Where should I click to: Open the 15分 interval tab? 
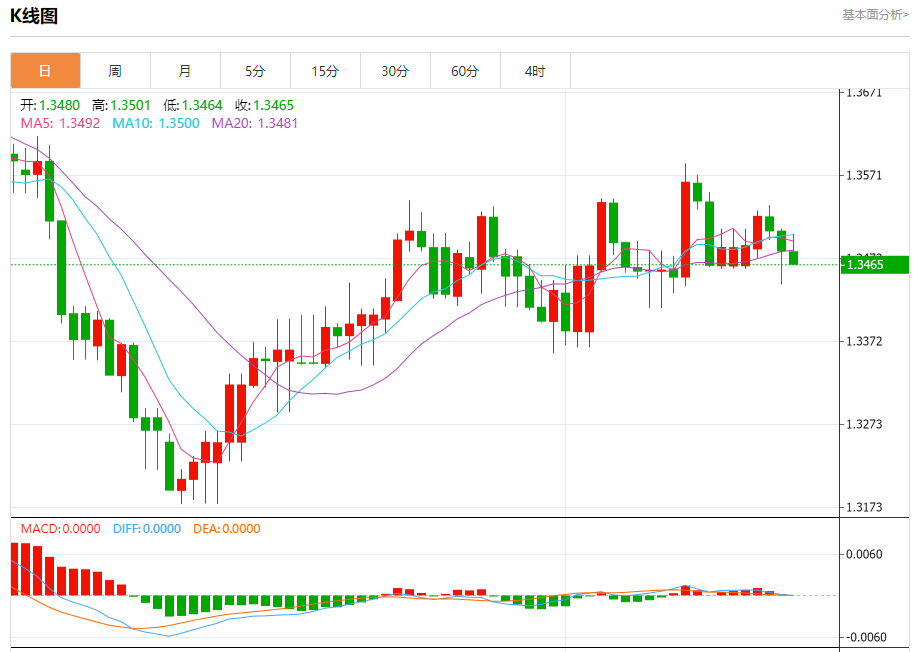click(x=326, y=71)
